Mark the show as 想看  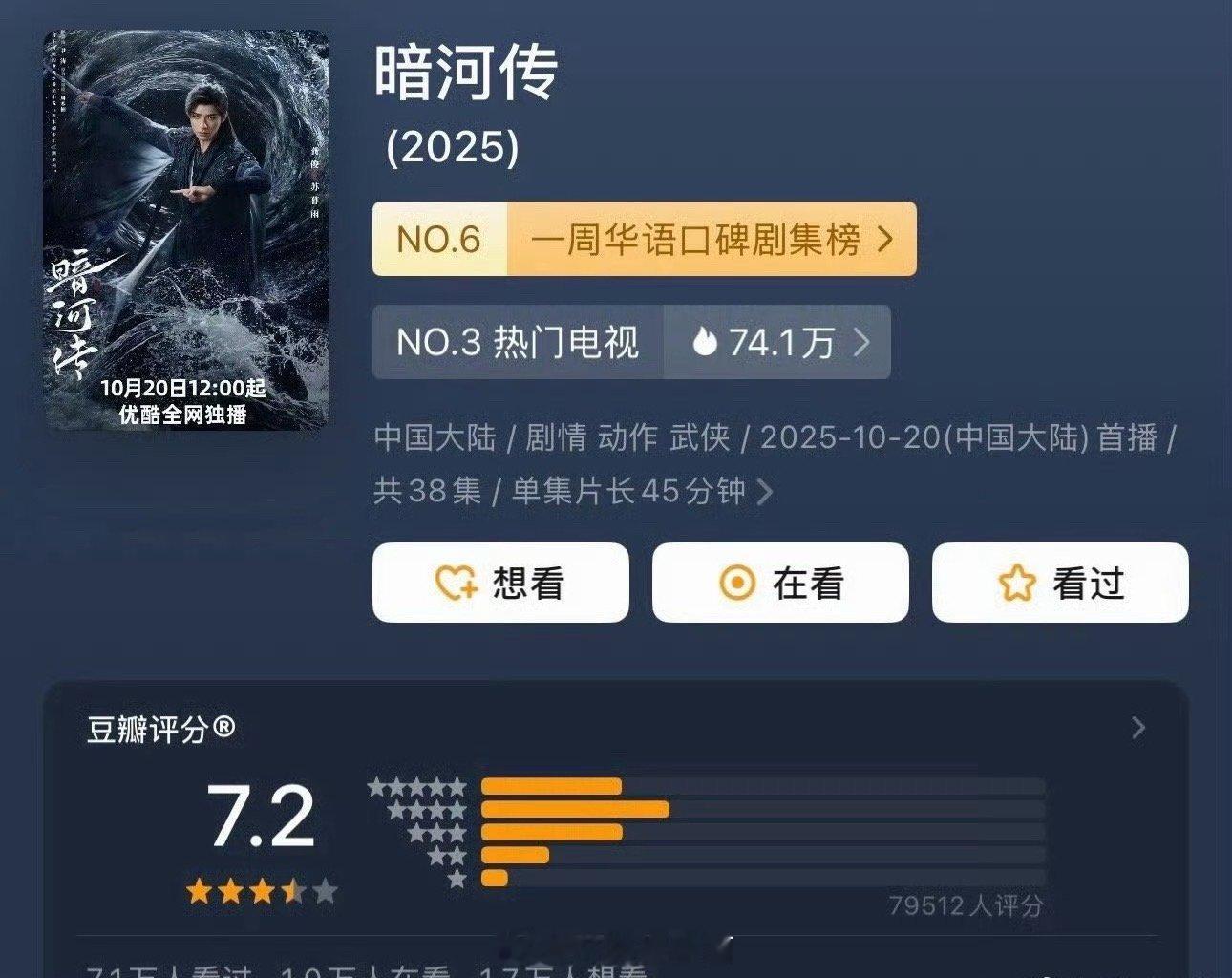(x=500, y=583)
